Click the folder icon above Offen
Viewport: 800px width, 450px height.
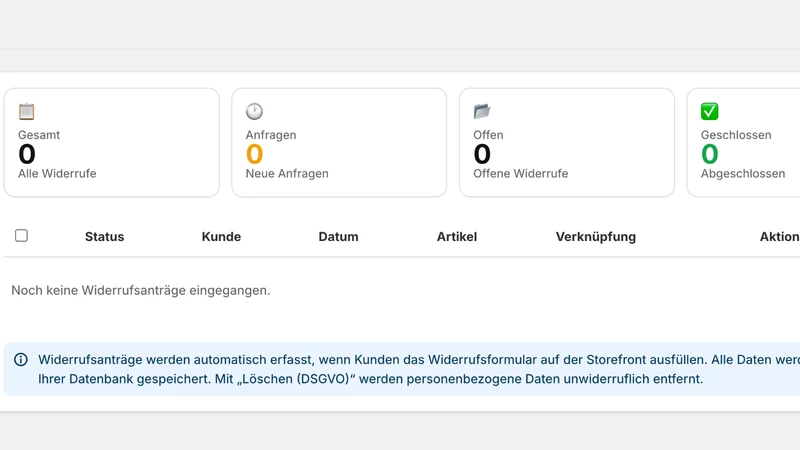[482, 111]
